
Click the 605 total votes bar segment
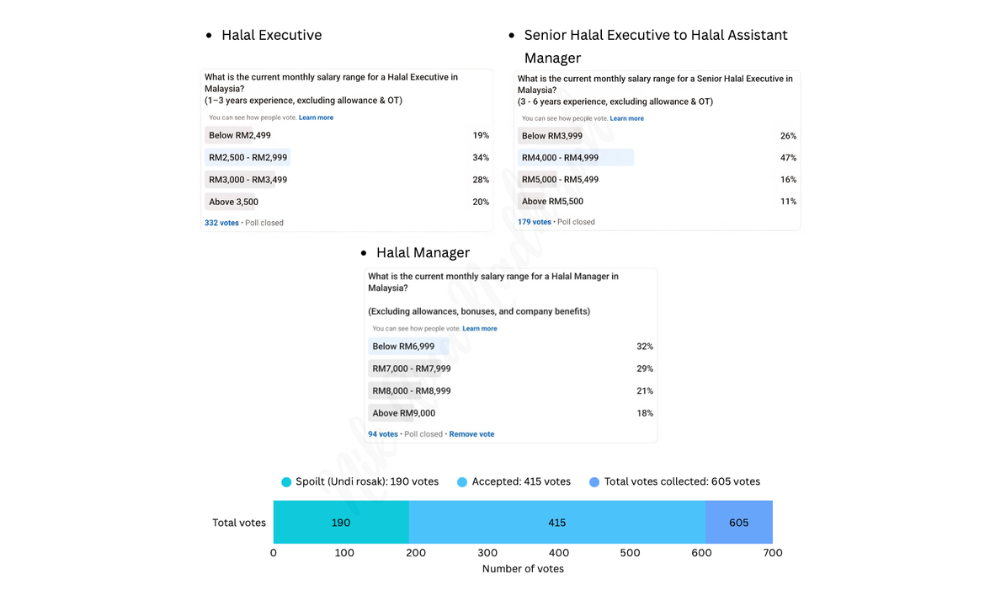pos(739,522)
